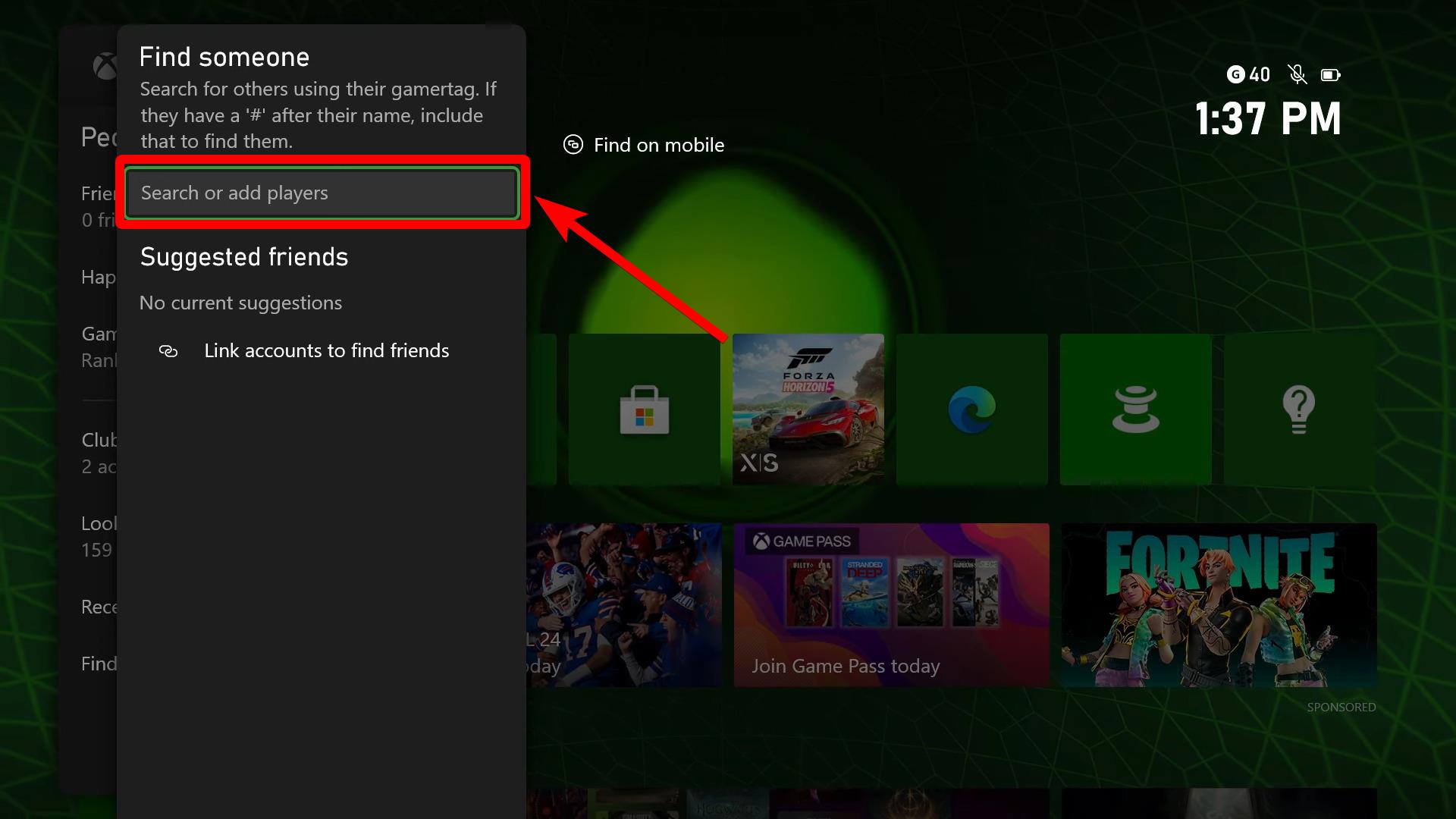The height and width of the screenshot is (819, 1456).
Task: Open Microsoft Edge browser tile
Action: (x=971, y=409)
